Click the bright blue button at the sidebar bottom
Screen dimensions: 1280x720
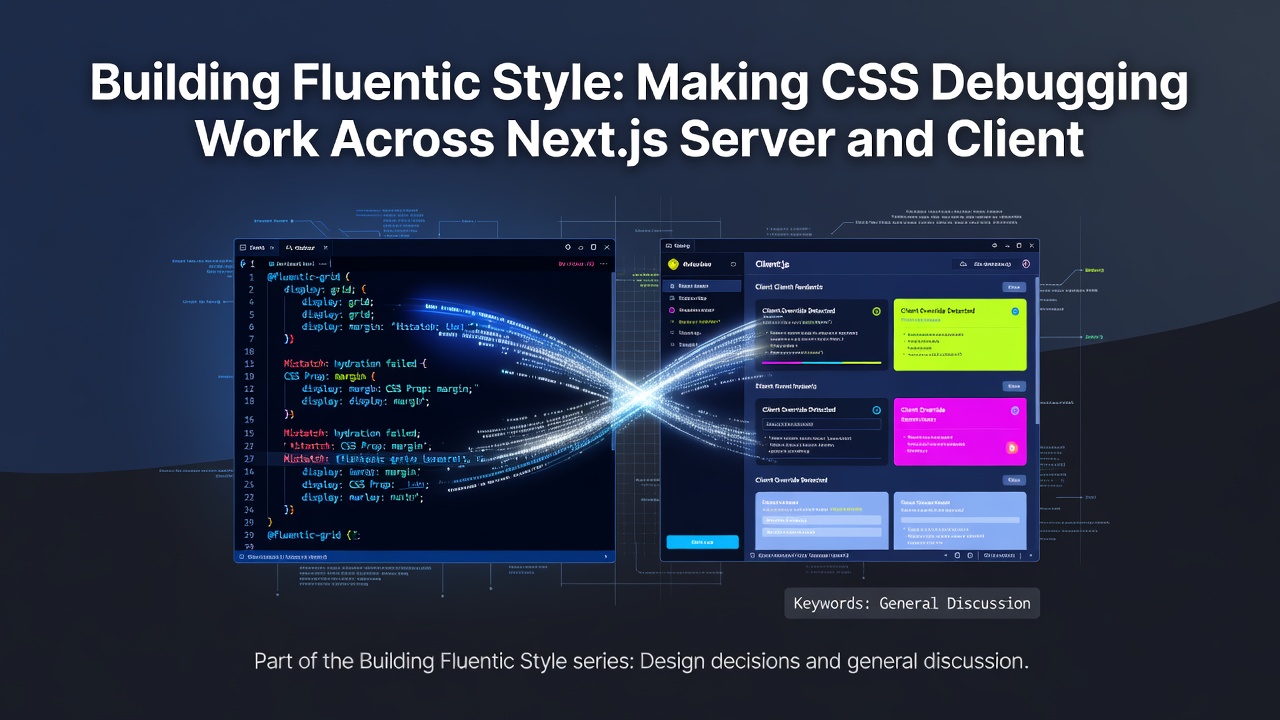(x=702, y=542)
